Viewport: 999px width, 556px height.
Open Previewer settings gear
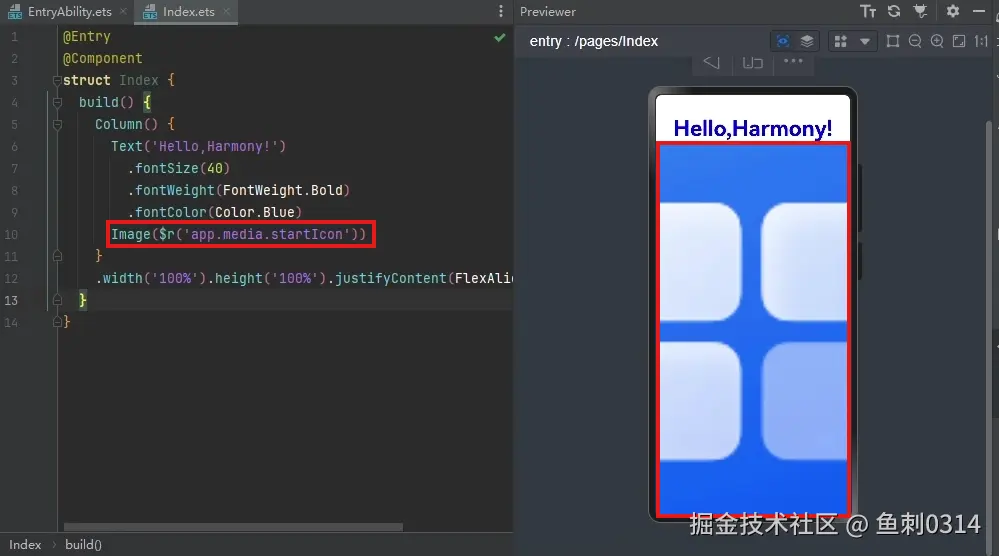952,11
